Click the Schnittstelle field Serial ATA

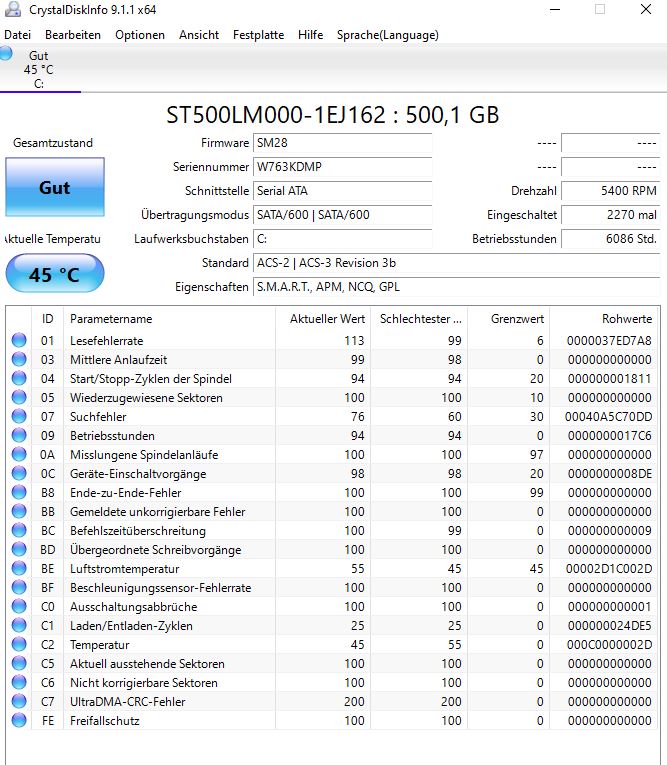[343, 191]
